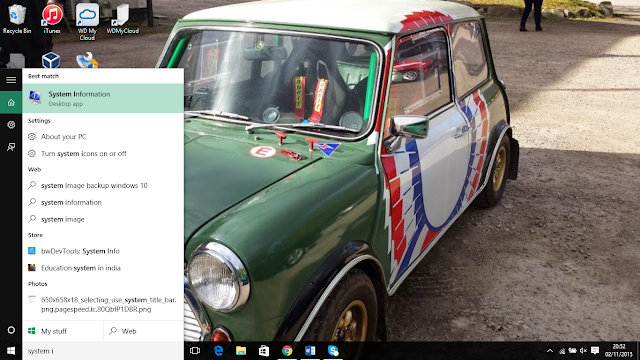Choose the web suggestion system image
This screenshot has width=640, height=360.
click(x=103, y=219)
